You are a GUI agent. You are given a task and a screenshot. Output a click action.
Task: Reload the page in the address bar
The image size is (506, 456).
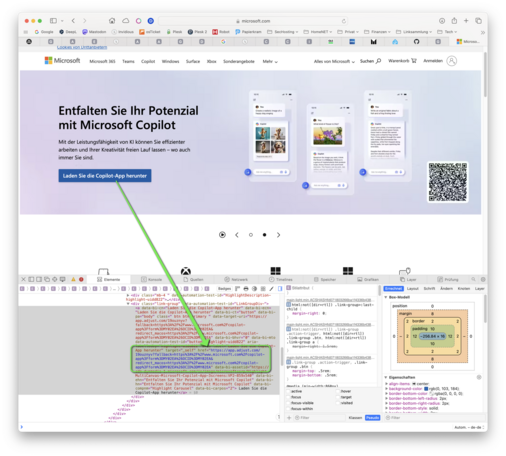click(344, 21)
